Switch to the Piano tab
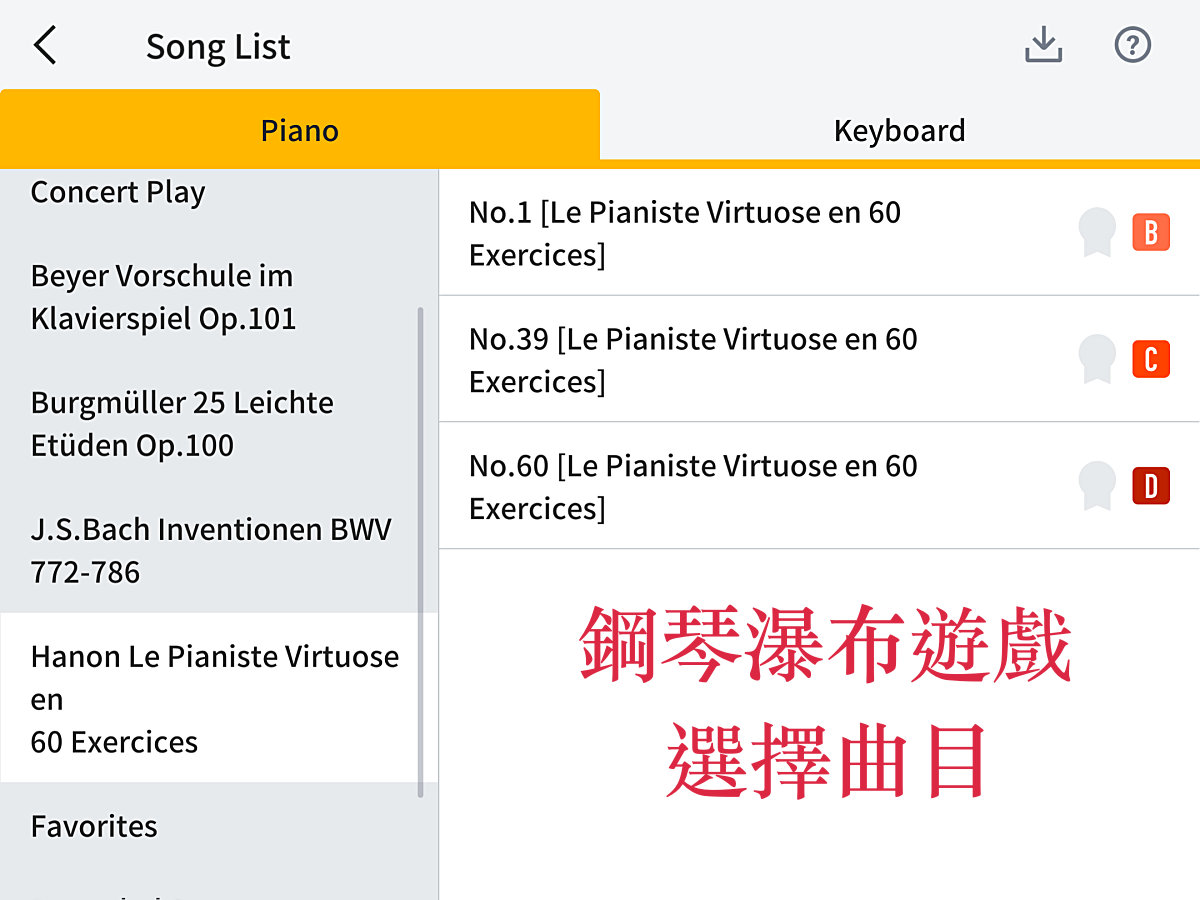 (300, 130)
